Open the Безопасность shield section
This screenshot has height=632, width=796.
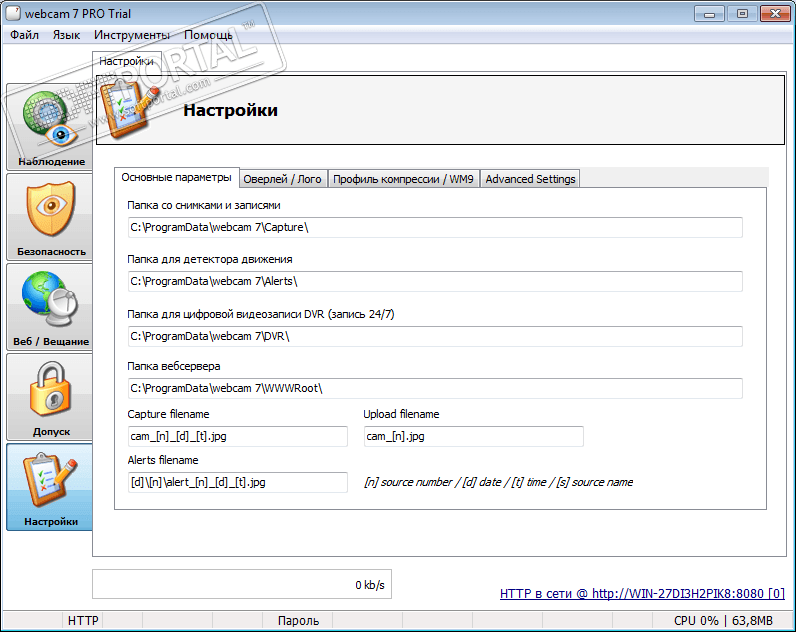pos(50,217)
